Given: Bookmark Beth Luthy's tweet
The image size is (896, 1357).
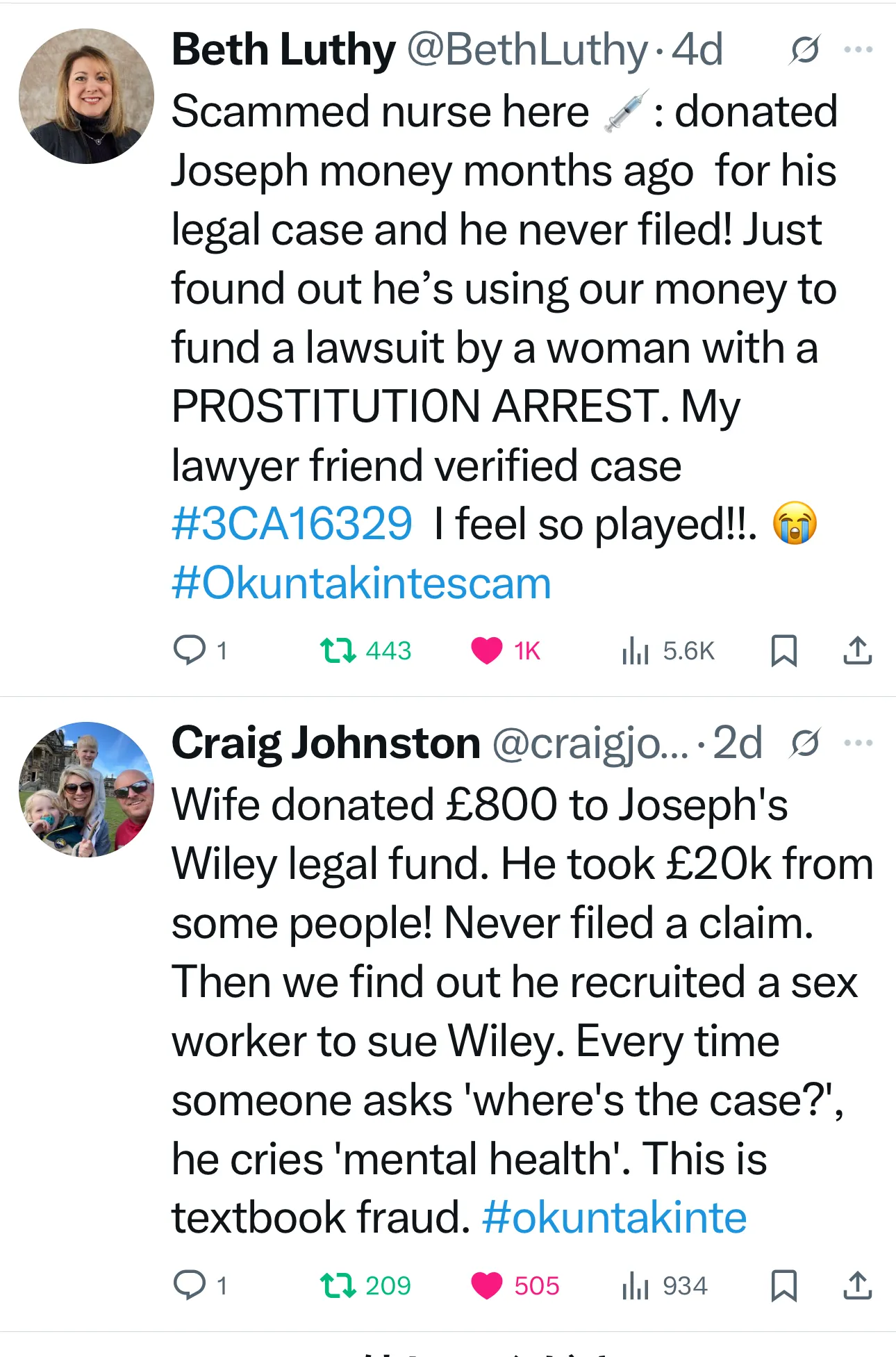Looking at the screenshot, I should 784,650.
